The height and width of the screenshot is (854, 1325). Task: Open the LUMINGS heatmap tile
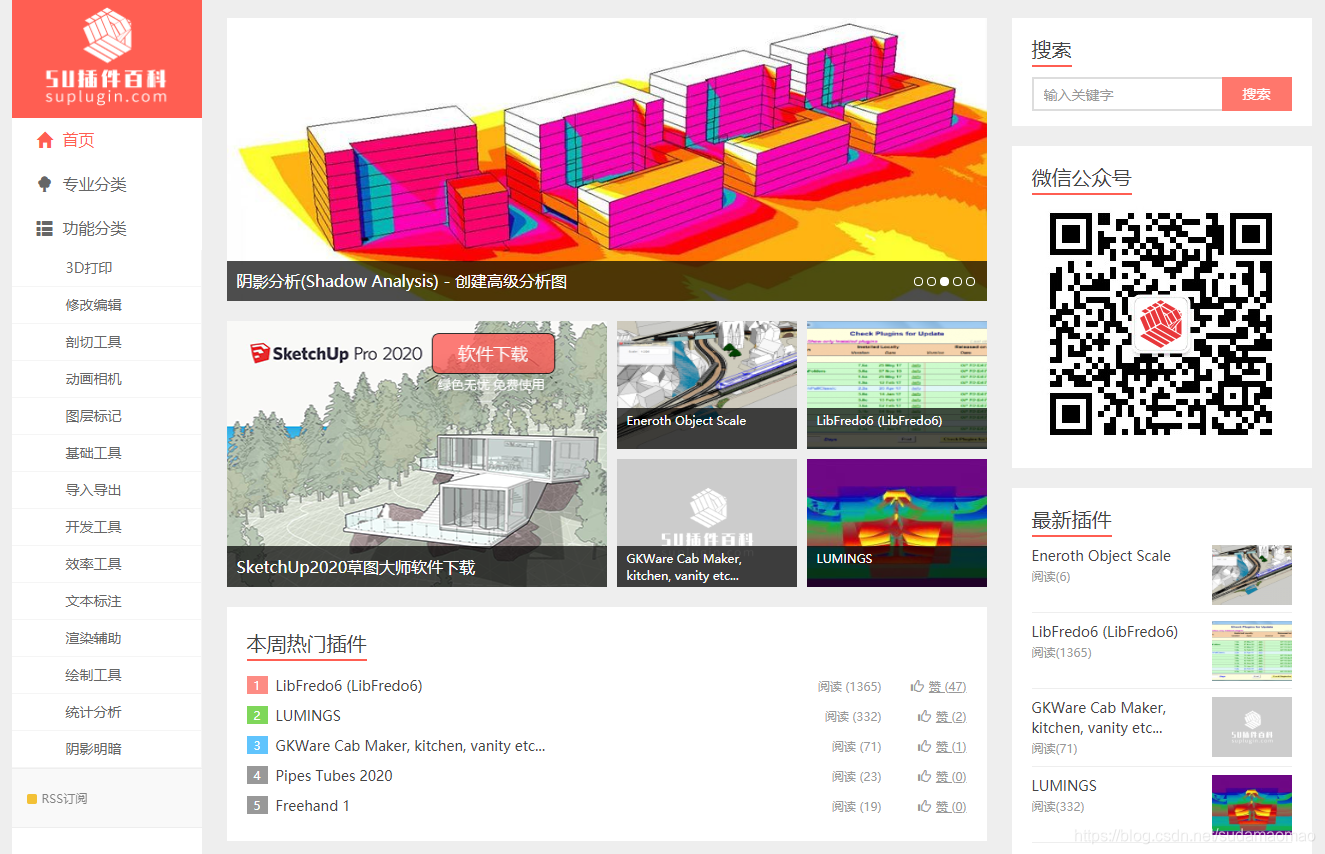tap(897, 523)
